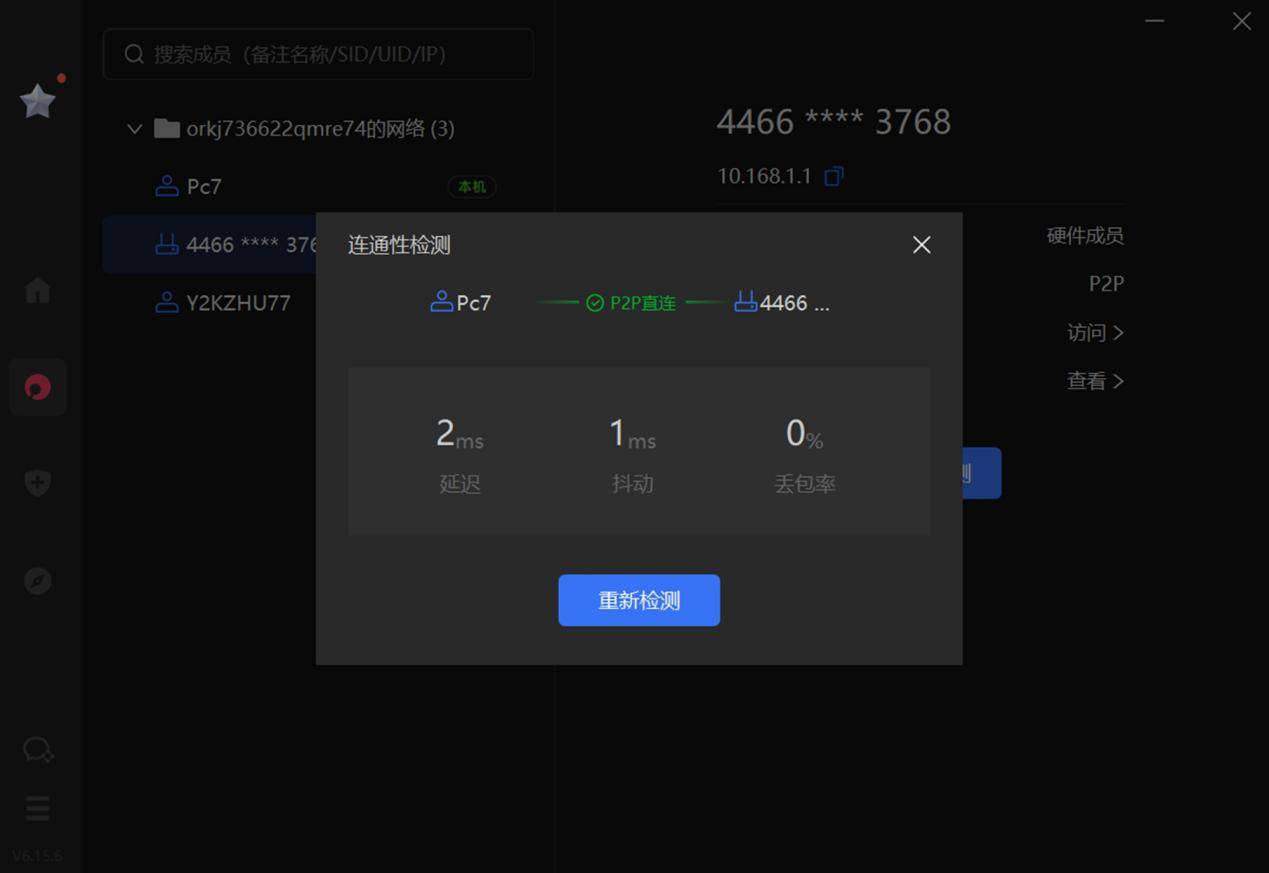Close the application window
The width and height of the screenshot is (1269, 873).
pos(1241,21)
